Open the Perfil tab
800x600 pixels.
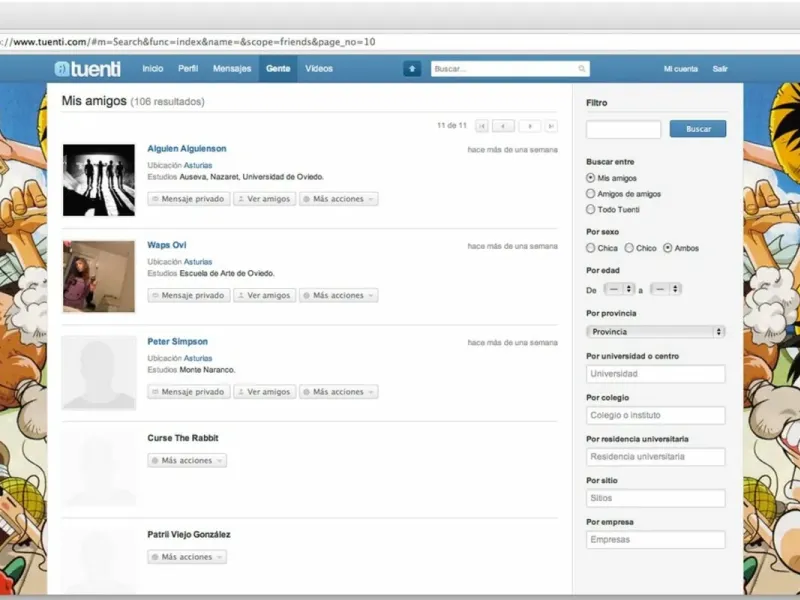(x=188, y=69)
